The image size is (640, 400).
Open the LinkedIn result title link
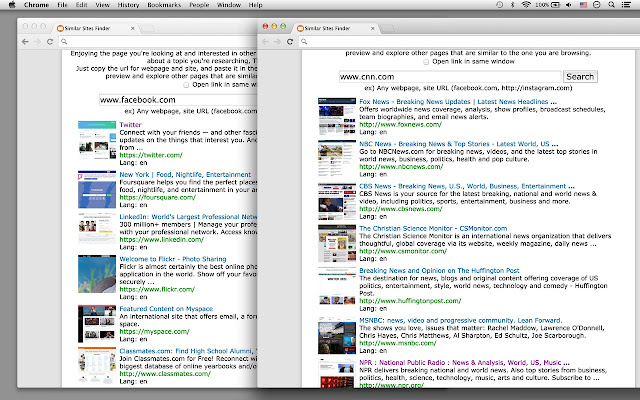[188, 217]
